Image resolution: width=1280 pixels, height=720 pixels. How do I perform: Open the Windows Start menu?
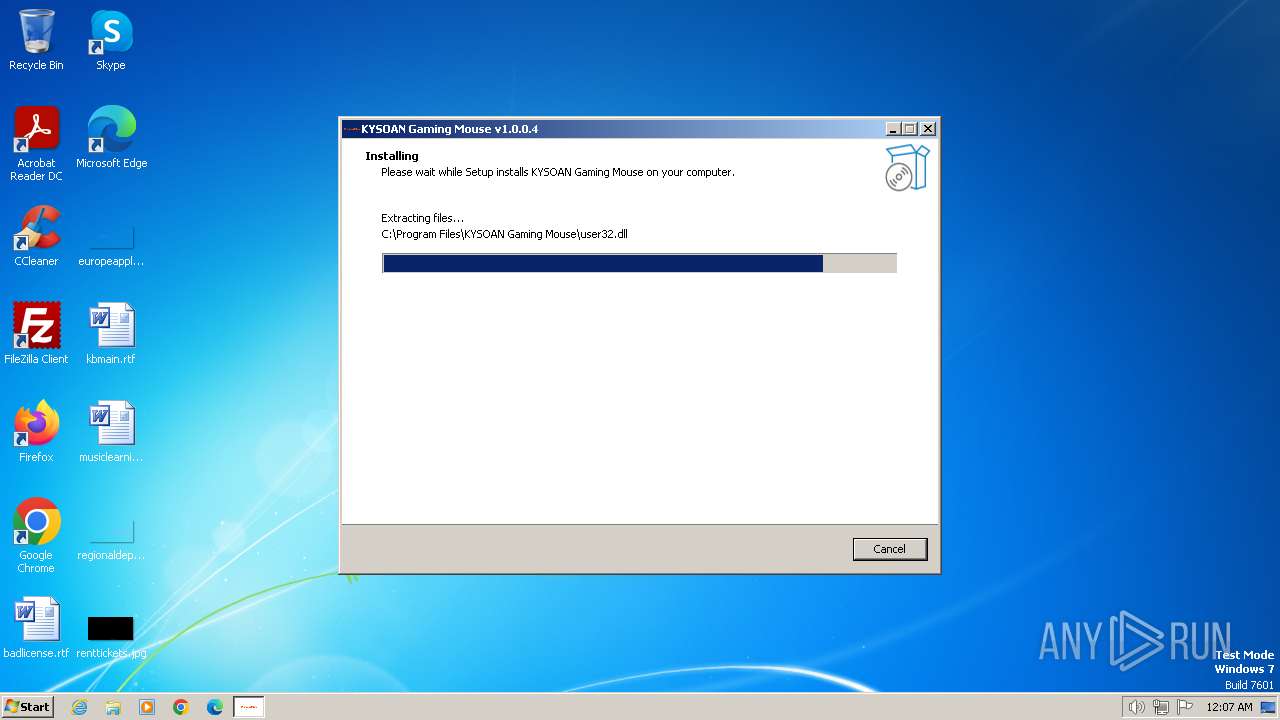[27, 706]
